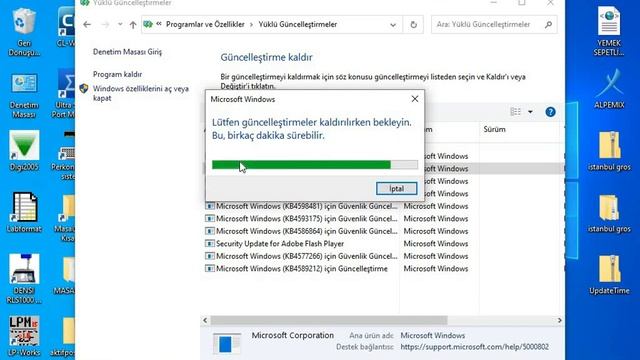The height and width of the screenshot is (360, 640).
Task: Select Programlar ve Özellikler breadcrumb
Action: coord(205,24)
